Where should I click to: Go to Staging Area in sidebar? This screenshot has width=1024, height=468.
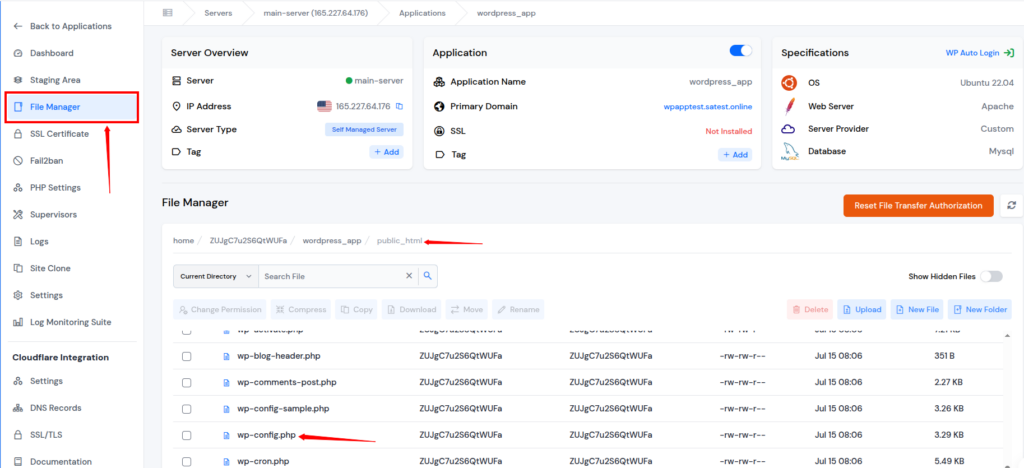pyautogui.click(x=56, y=80)
